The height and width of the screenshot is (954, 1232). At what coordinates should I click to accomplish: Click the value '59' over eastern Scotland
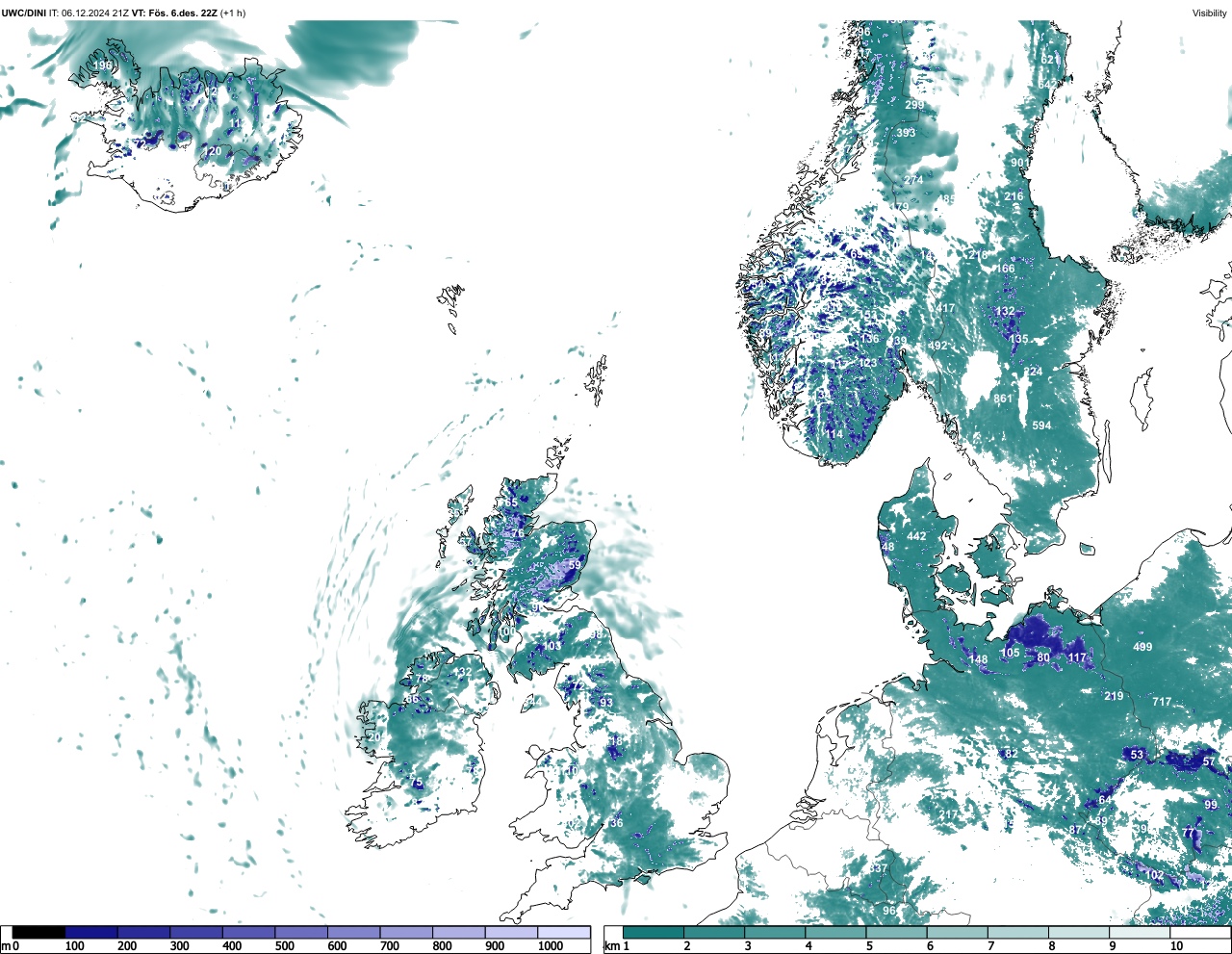(575, 565)
